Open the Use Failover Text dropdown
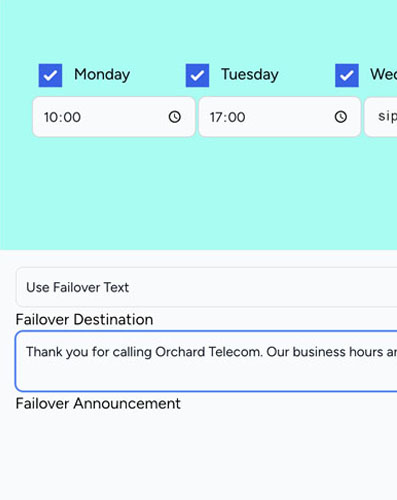 point(206,287)
